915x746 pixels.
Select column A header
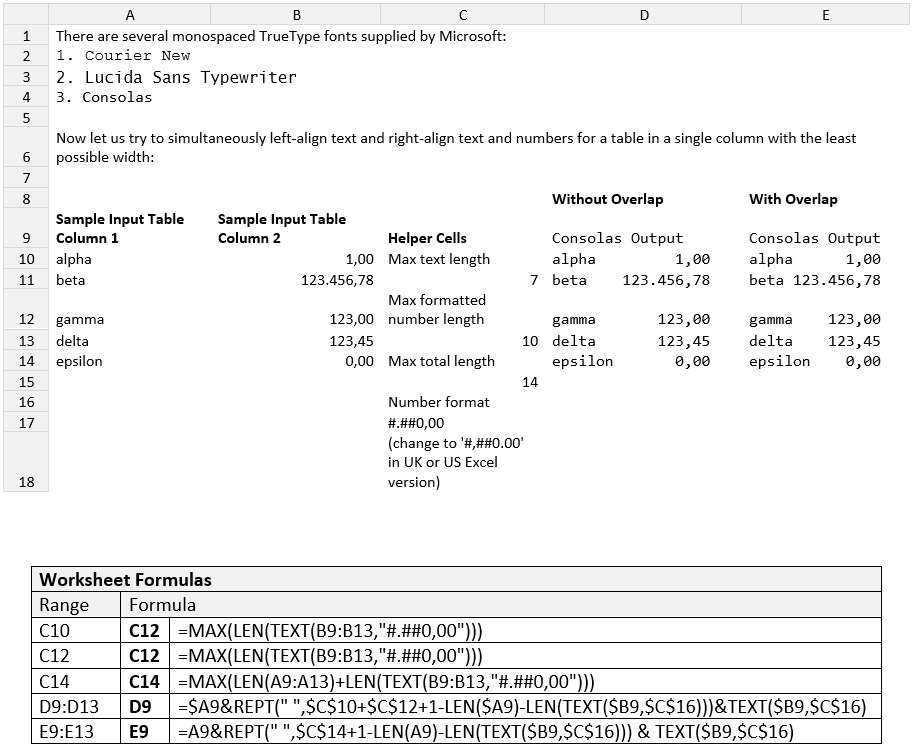130,15
